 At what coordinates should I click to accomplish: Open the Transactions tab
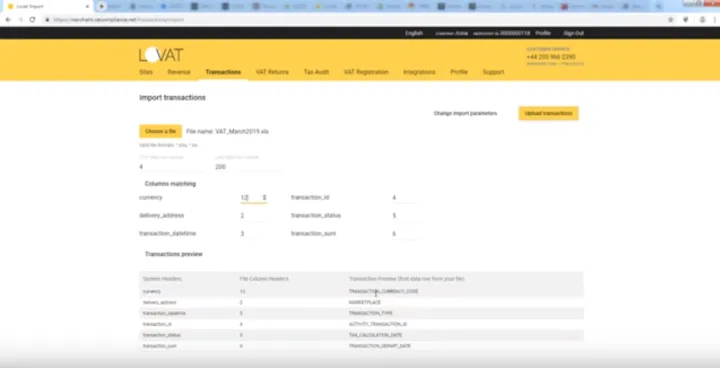pos(223,72)
